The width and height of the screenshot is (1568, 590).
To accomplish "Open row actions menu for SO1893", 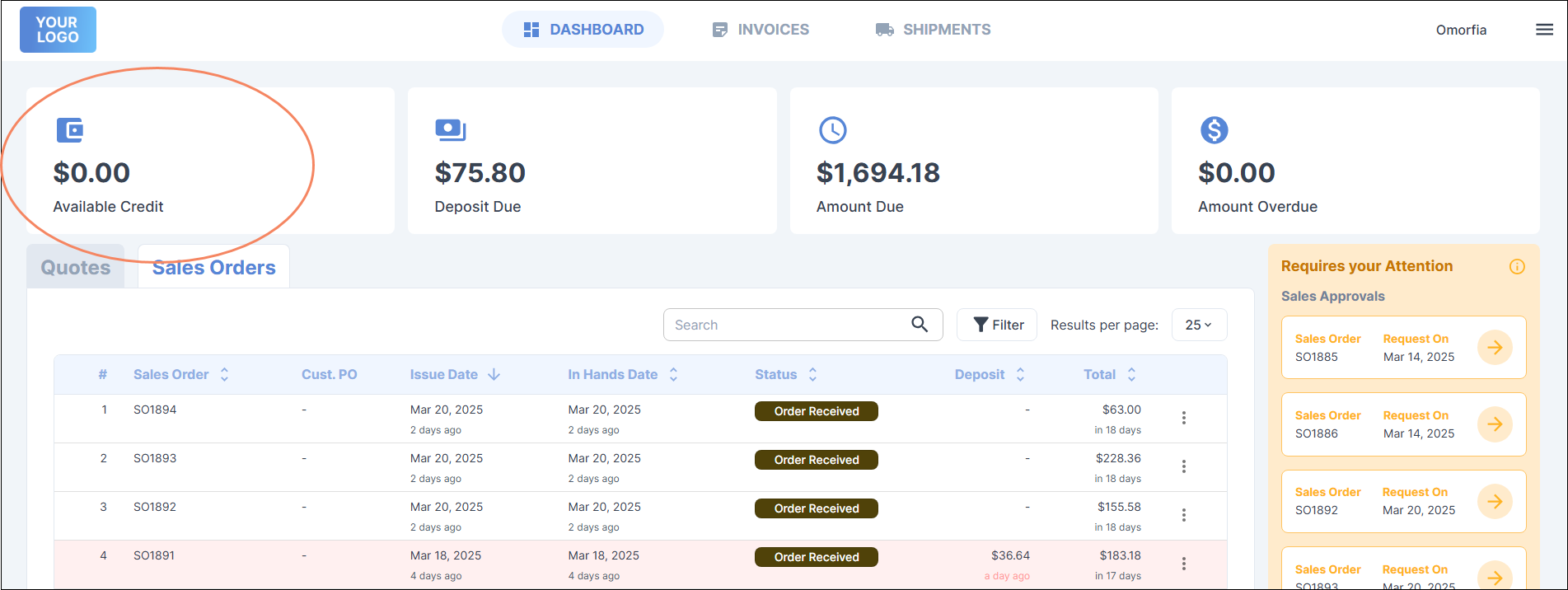I will [1184, 466].
